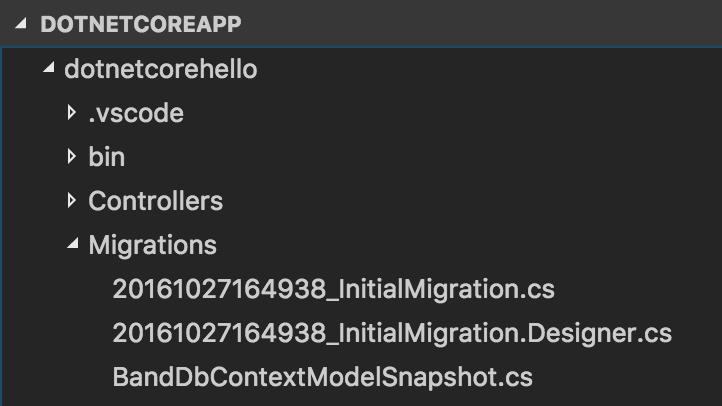This screenshot has width=722, height=406.
Task: Collapse the DOTNETCOREAPP section header arrow
Action: click(20, 24)
